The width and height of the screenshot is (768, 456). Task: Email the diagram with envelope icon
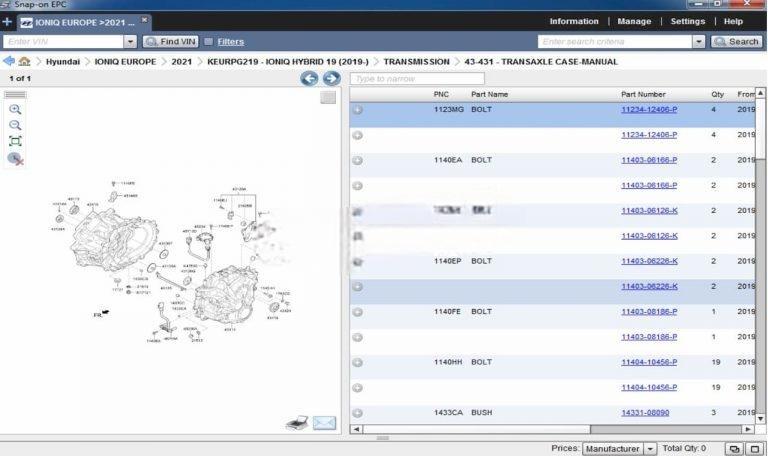pos(324,423)
